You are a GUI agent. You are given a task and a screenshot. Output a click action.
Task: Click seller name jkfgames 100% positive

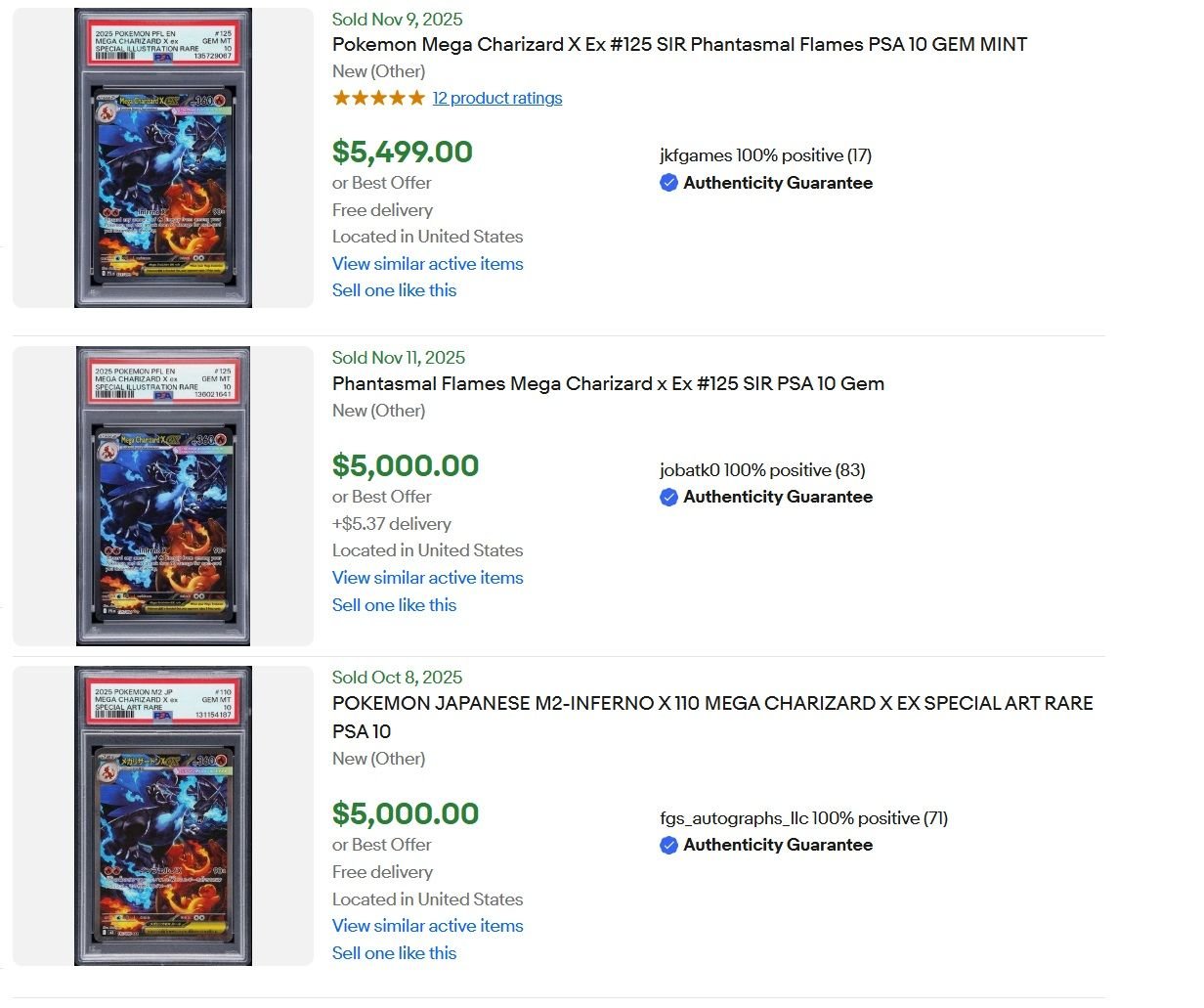(x=765, y=155)
